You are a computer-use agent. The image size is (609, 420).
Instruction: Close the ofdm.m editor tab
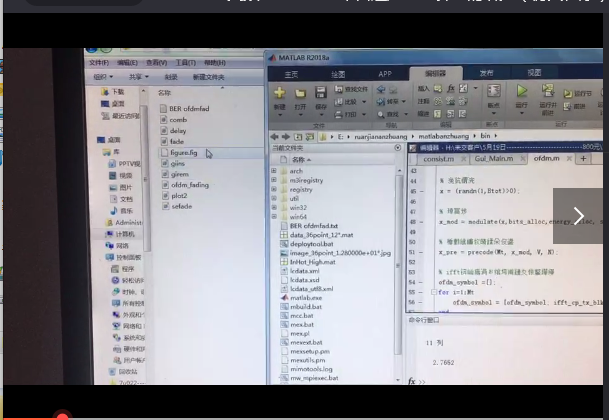click(x=569, y=158)
